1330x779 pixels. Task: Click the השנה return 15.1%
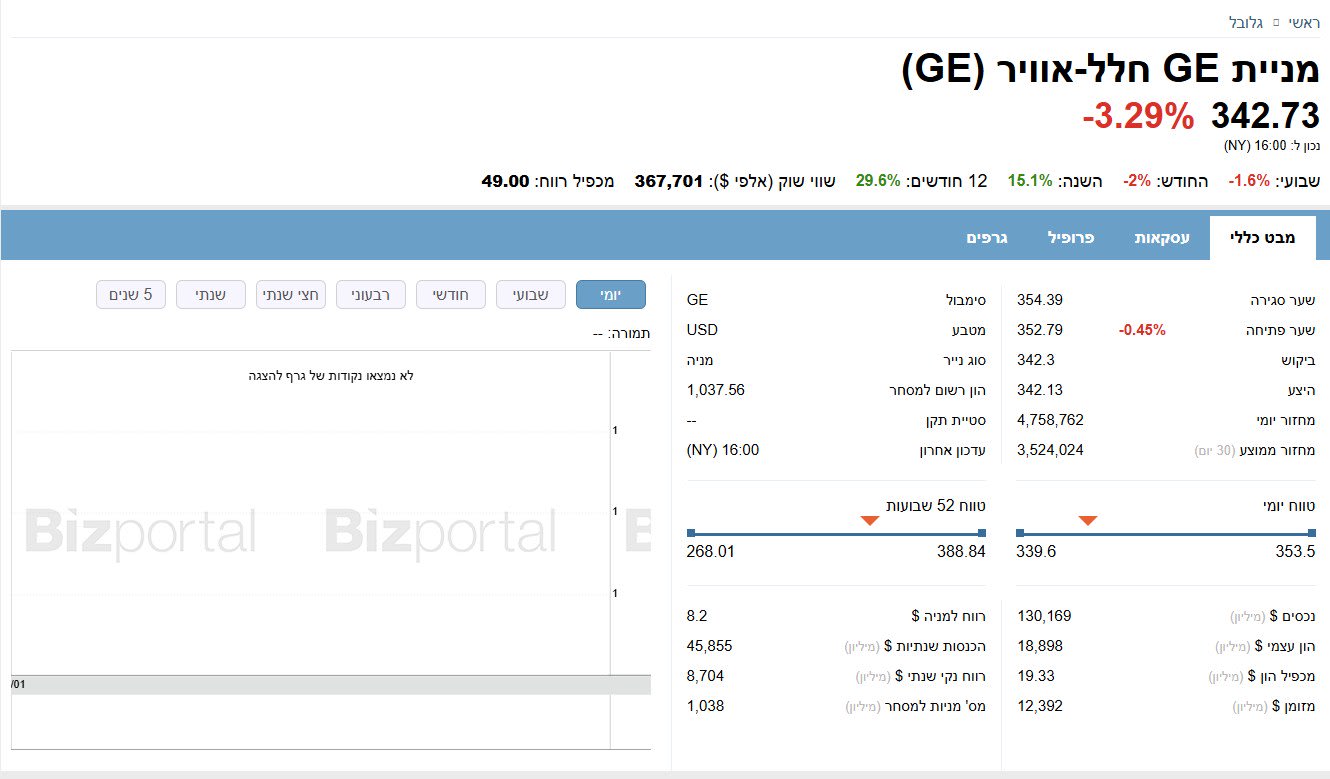(1030, 181)
